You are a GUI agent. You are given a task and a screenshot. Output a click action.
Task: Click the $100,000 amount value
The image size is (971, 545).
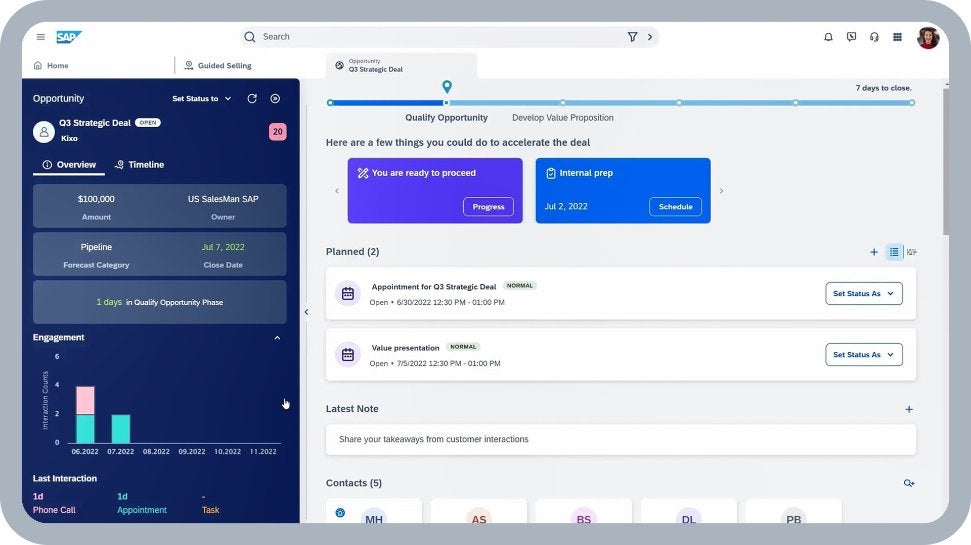click(x=96, y=199)
